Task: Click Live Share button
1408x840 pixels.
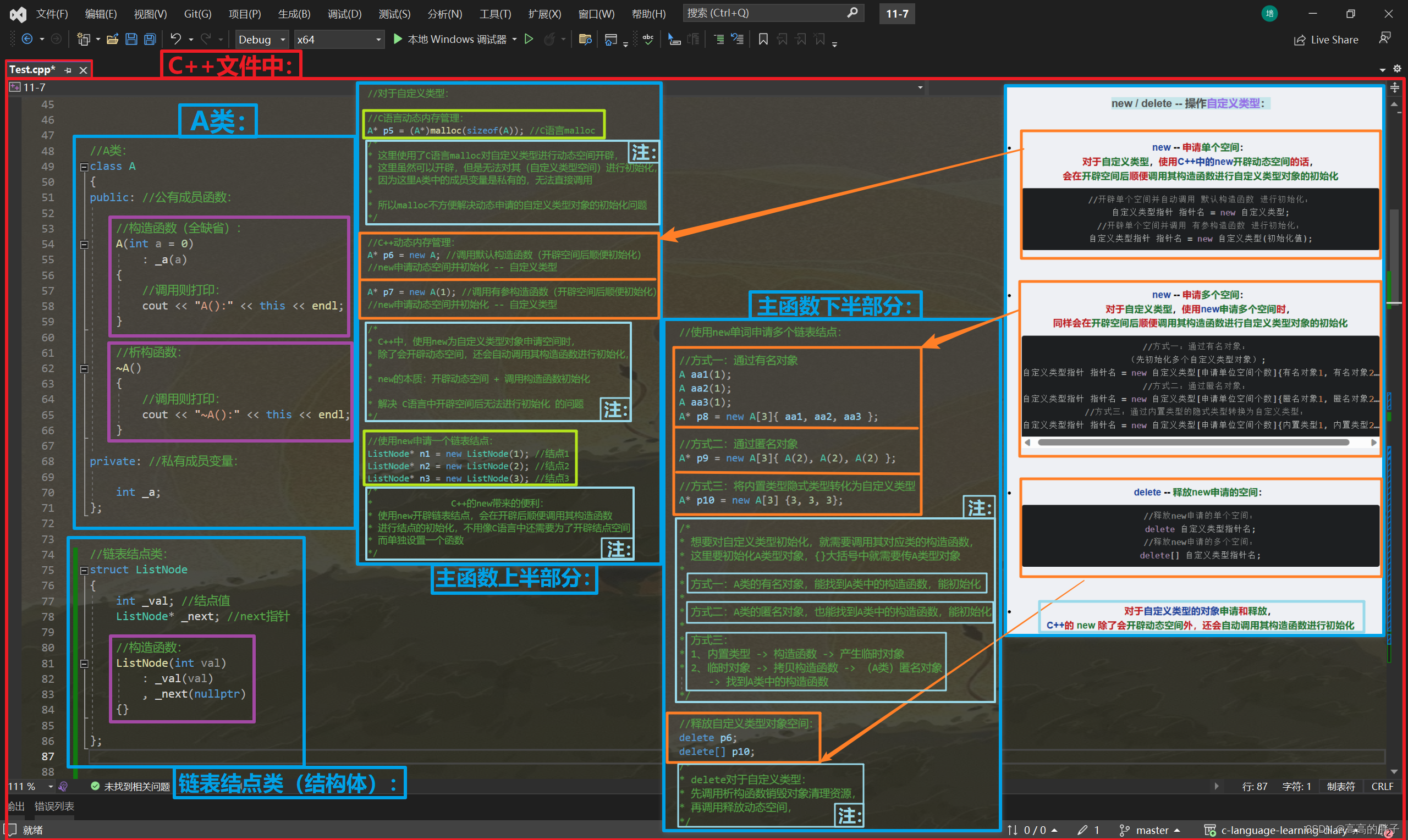Action: point(1327,40)
